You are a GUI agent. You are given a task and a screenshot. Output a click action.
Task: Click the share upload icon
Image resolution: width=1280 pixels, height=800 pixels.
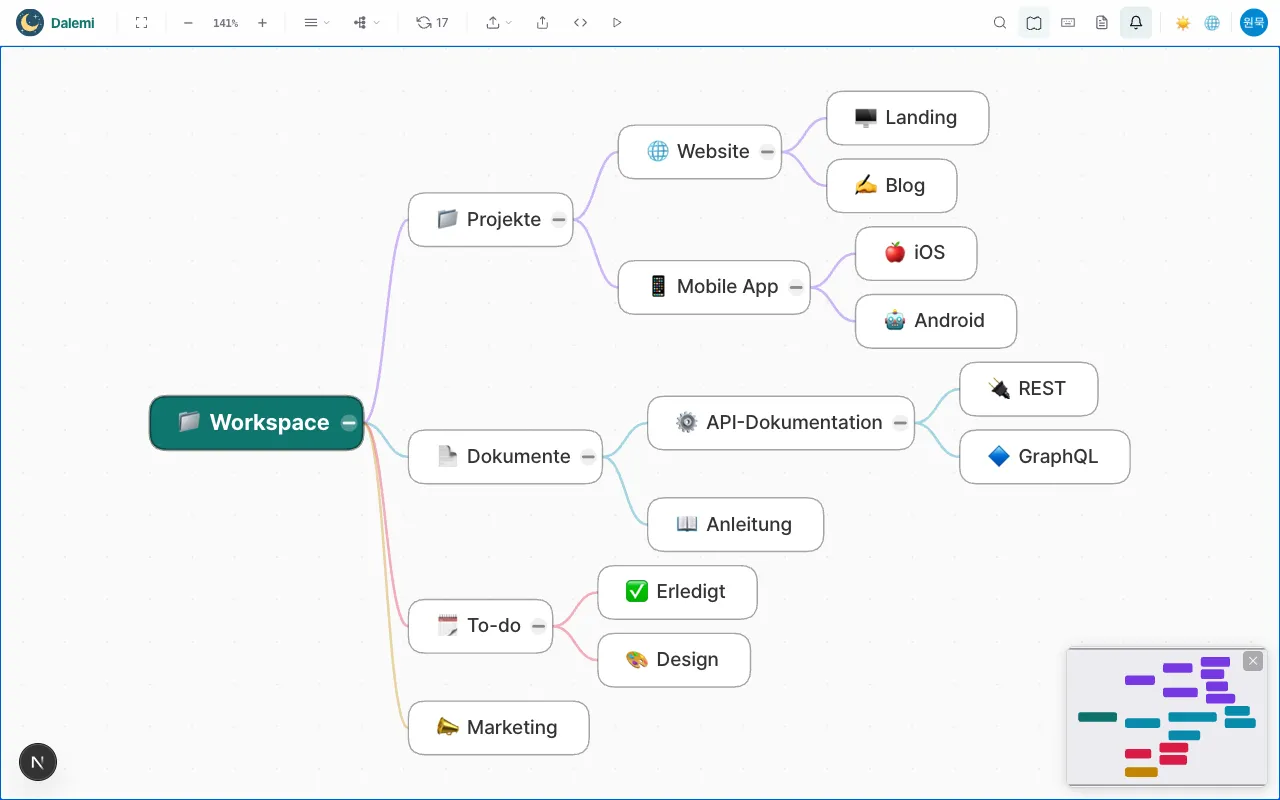(542, 22)
